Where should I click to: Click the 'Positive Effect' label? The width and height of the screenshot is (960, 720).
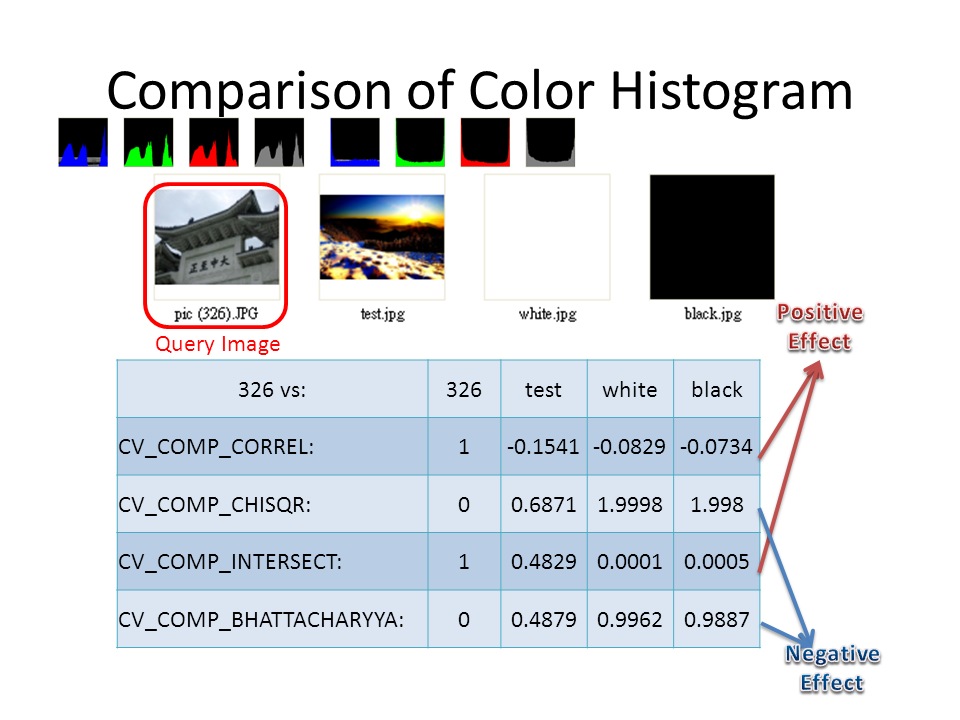[x=820, y=327]
